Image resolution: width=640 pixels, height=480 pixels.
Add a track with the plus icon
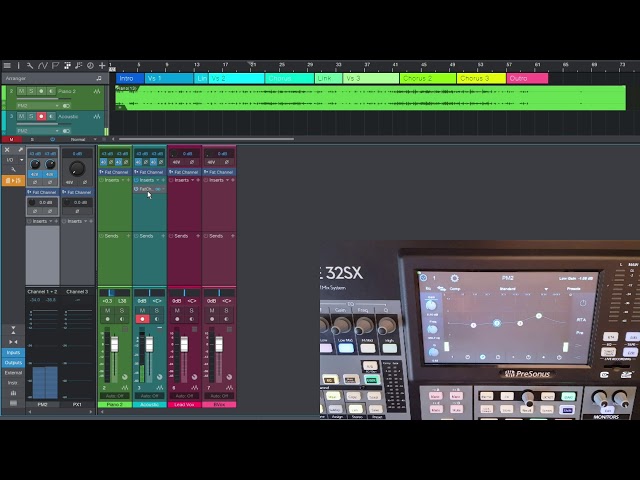(102, 65)
